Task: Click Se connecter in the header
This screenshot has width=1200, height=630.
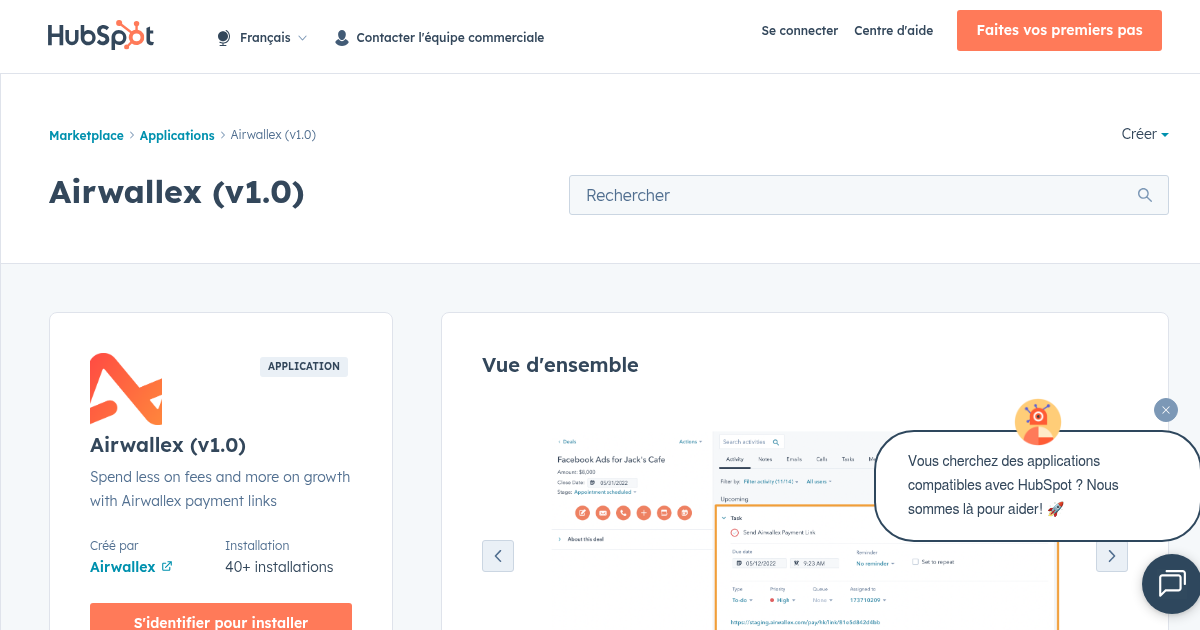Action: click(799, 31)
